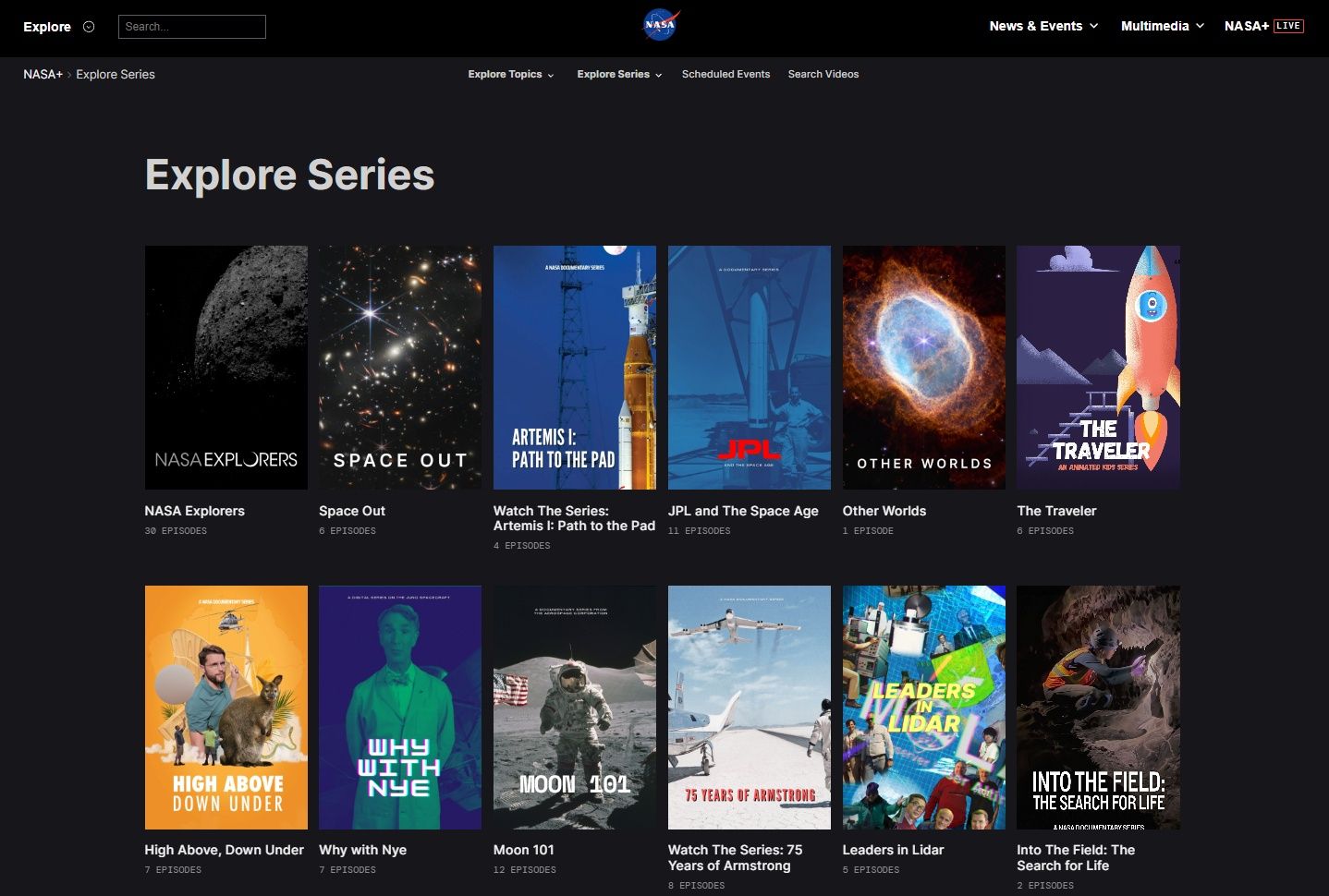
Task: Open The Traveler rocket poster
Action: tap(1099, 368)
